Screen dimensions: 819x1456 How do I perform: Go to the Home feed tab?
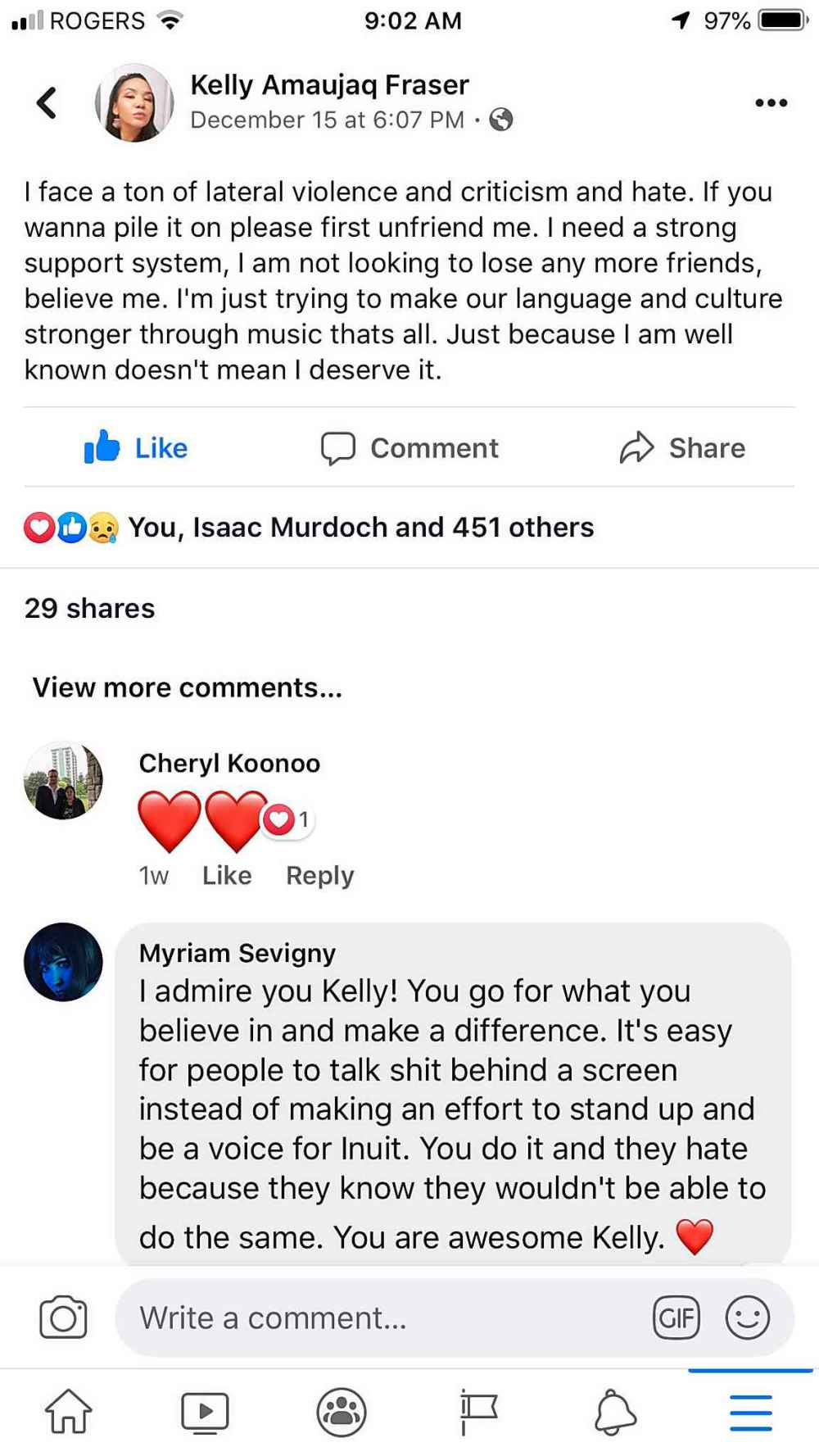tap(69, 1411)
